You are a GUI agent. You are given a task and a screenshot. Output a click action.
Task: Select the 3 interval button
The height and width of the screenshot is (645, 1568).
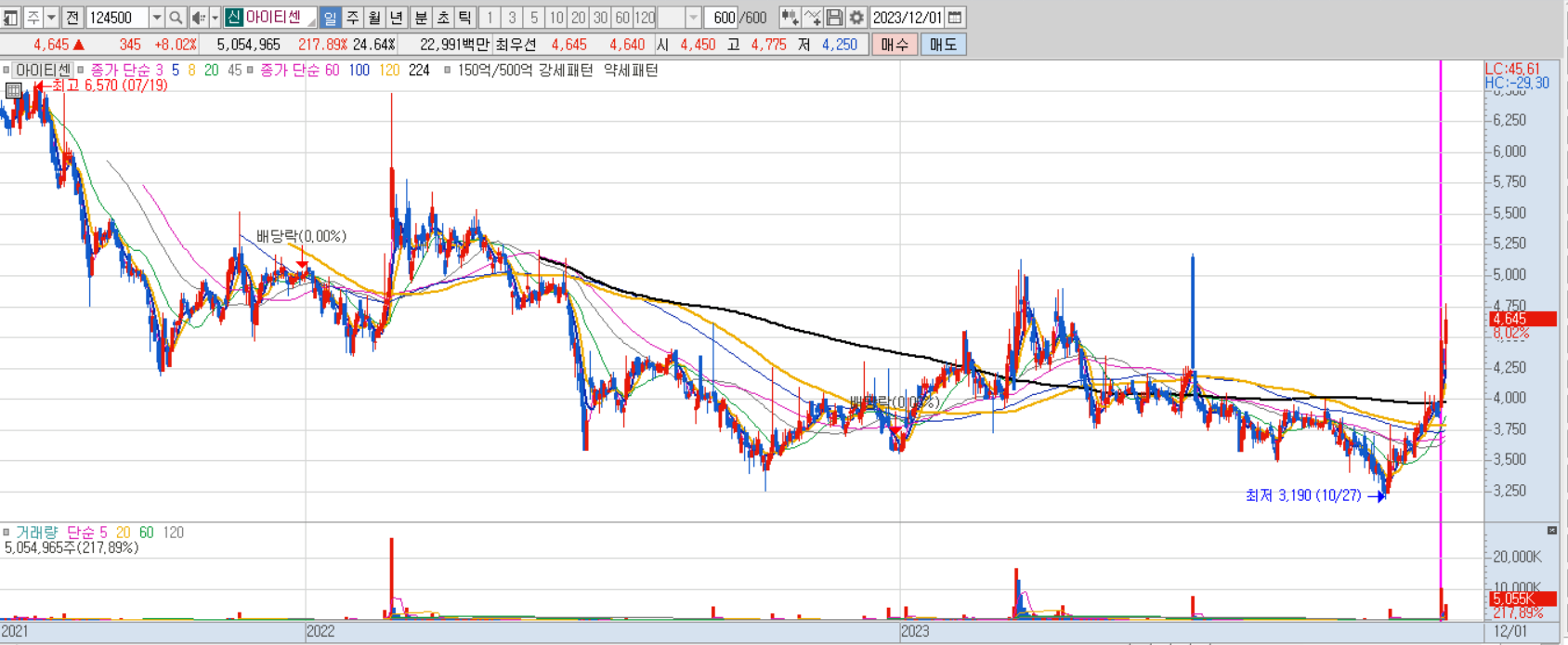[x=512, y=17]
